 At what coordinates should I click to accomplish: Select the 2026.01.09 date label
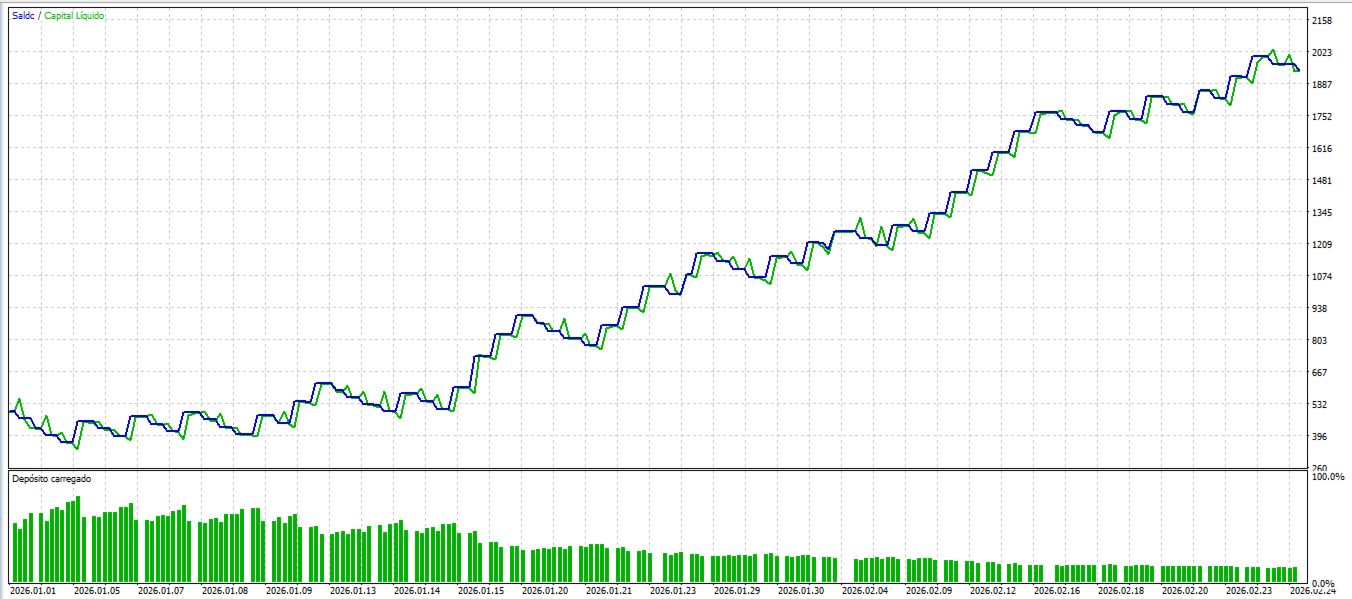click(x=289, y=591)
